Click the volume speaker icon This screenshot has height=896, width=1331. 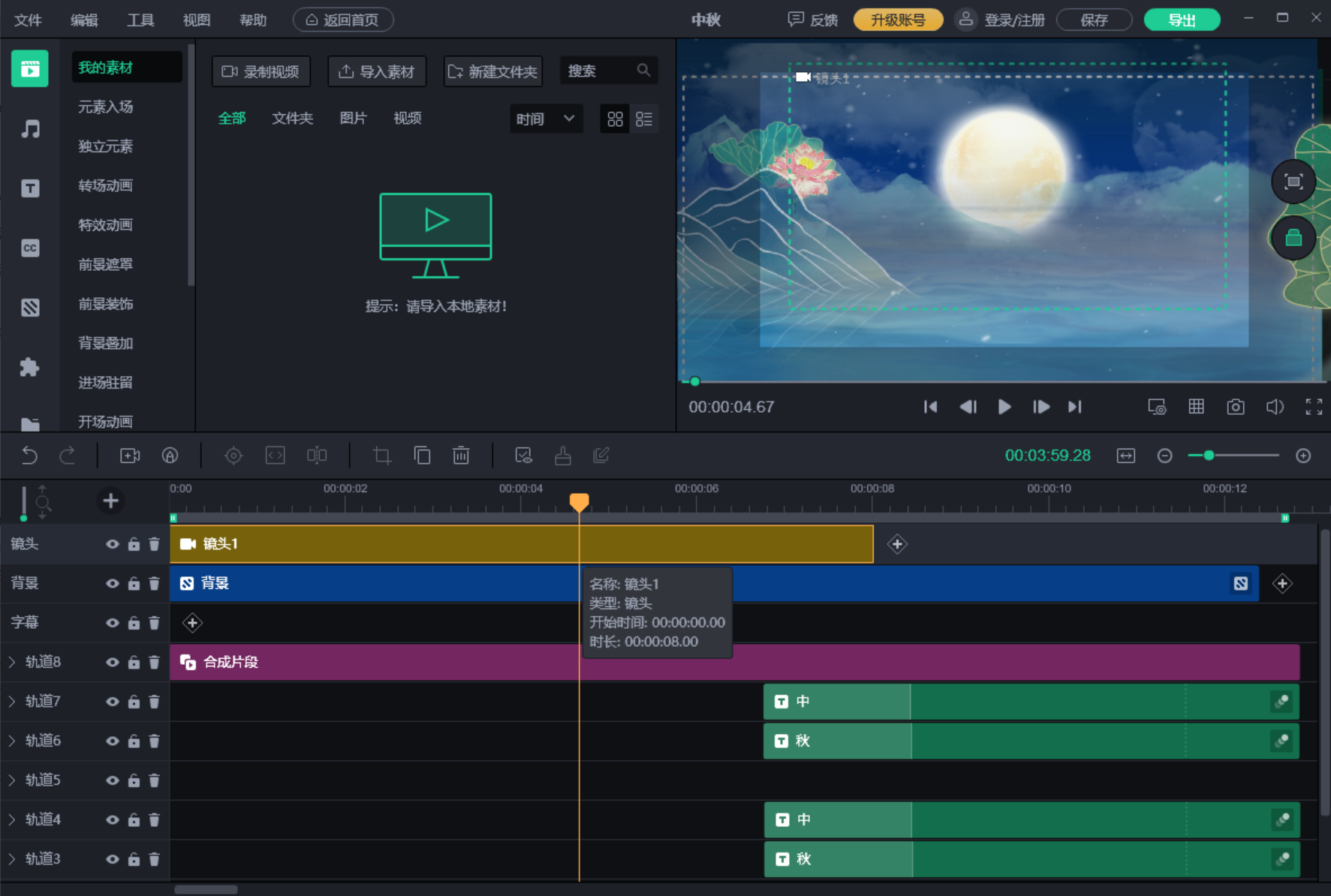click(x=1275, y=407)
